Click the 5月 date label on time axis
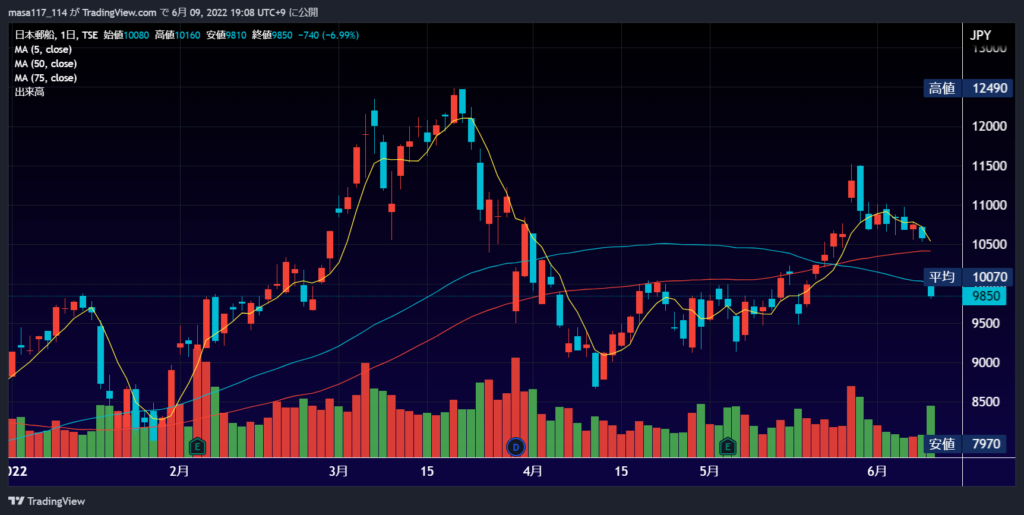 [709, 471]
